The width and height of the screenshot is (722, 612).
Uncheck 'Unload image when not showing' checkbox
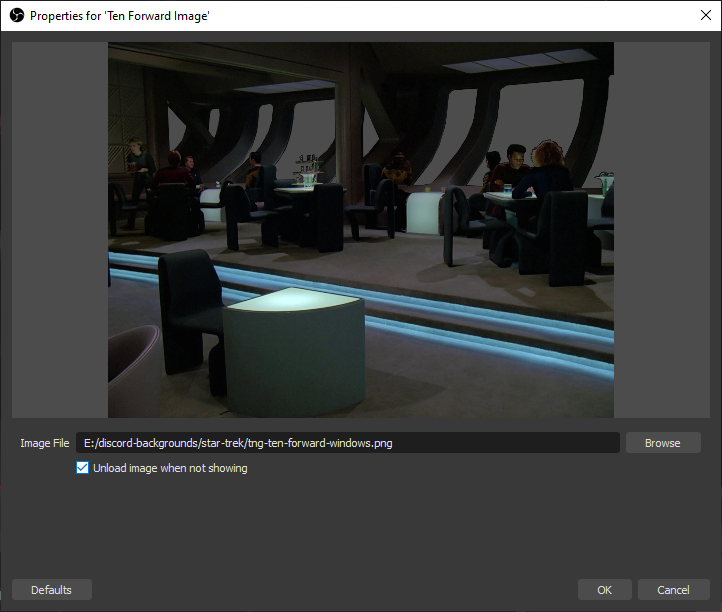point(82,468)
